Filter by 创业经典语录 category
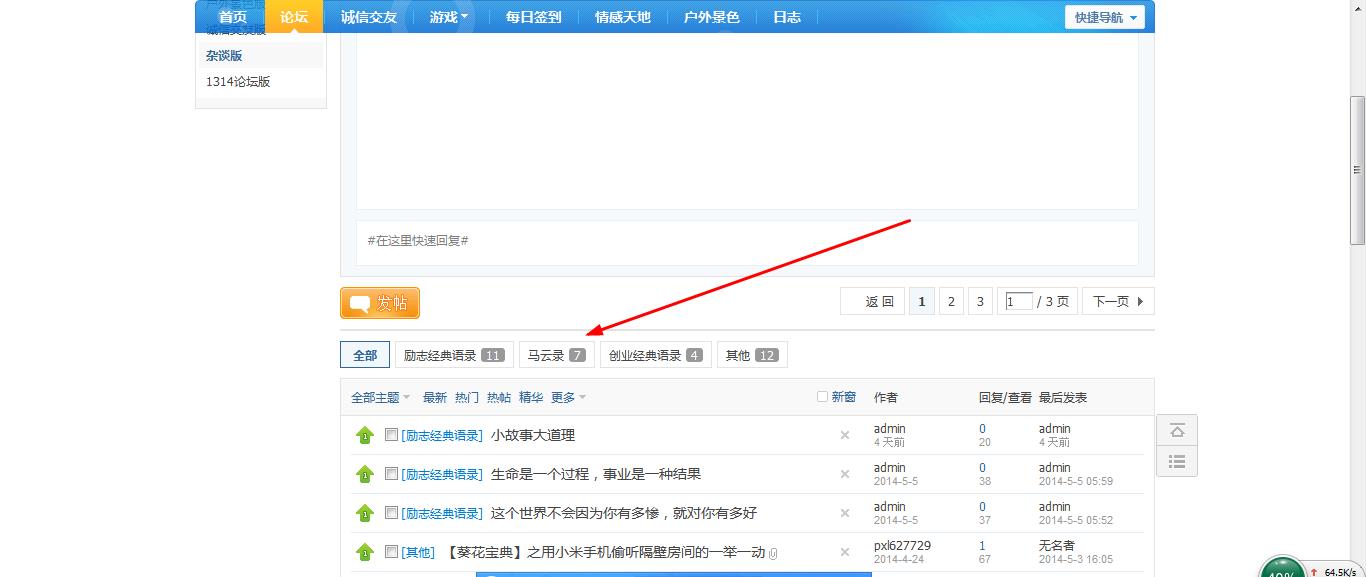 pyautogui.click(x=655, y=355)
